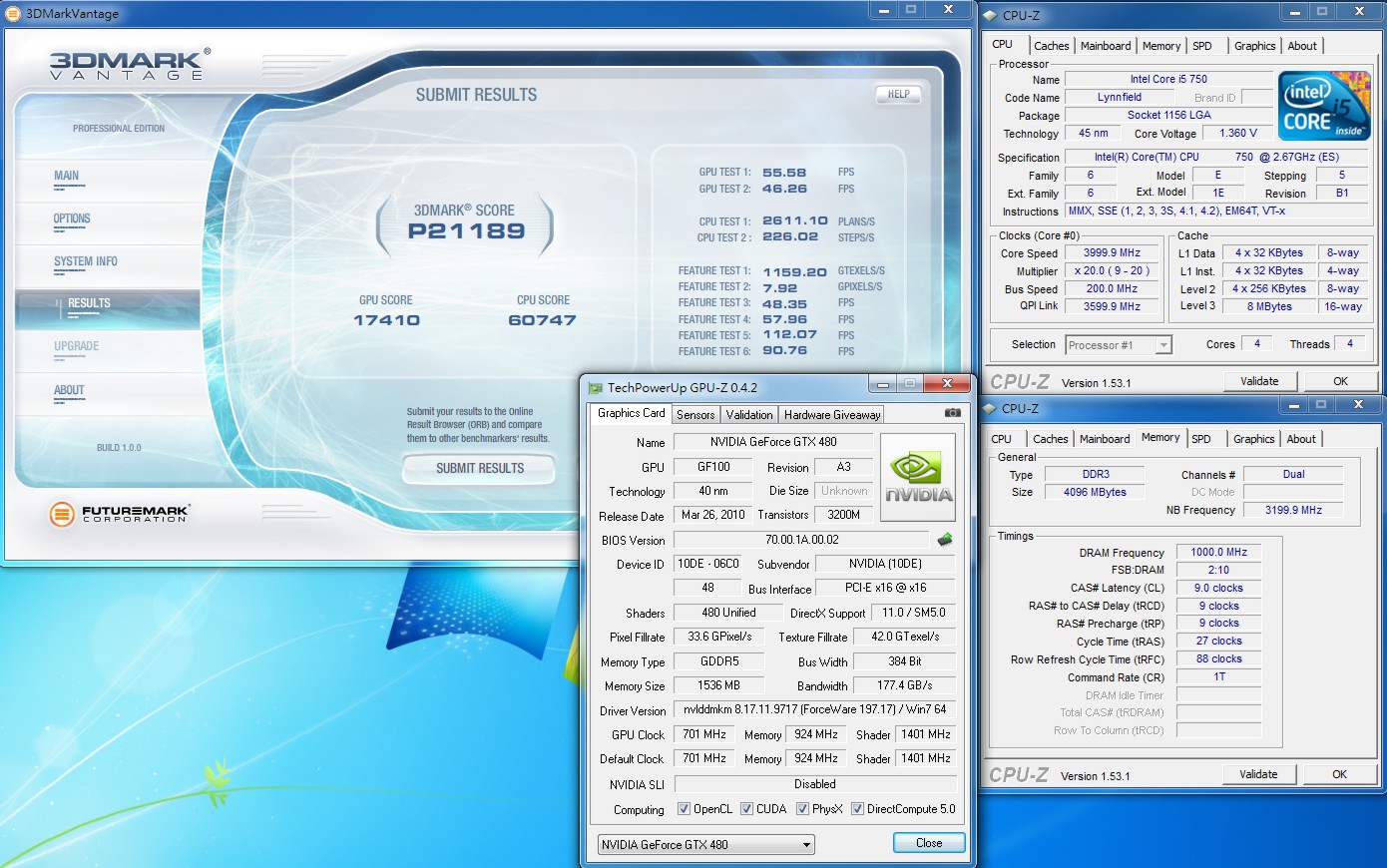Toggle the PhysX checkbox

[802, 809]
